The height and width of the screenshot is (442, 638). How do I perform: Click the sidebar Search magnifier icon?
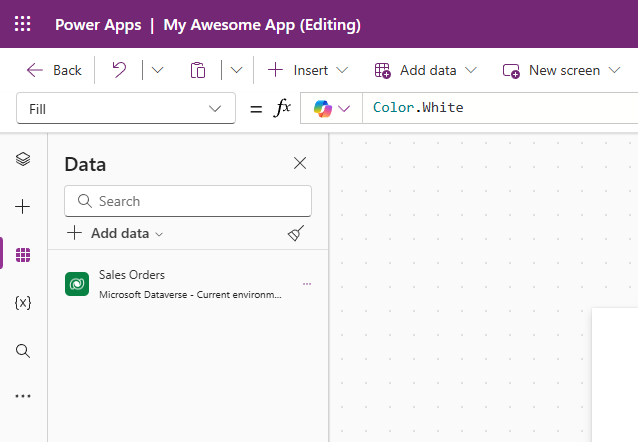[x=23, y=351]
